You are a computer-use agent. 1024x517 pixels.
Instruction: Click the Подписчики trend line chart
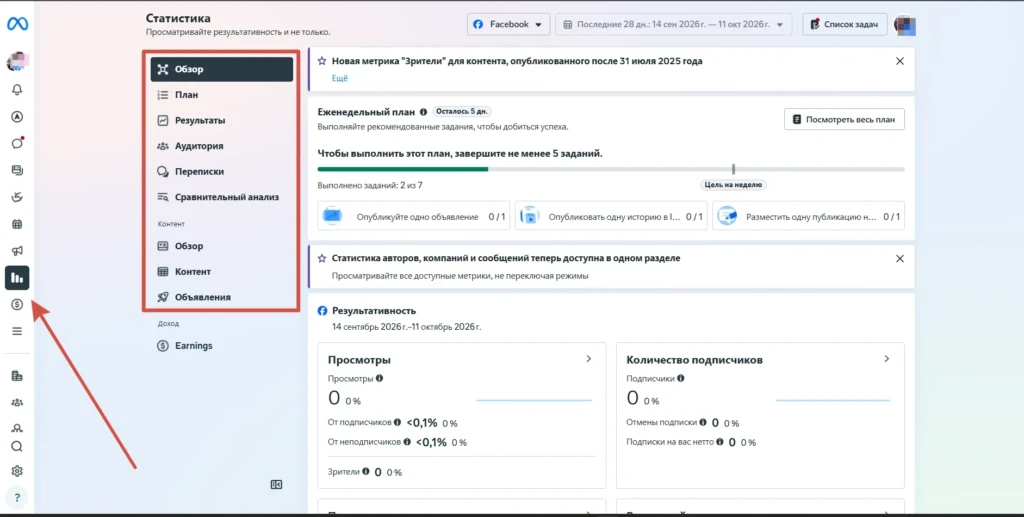tap(832, 400)
